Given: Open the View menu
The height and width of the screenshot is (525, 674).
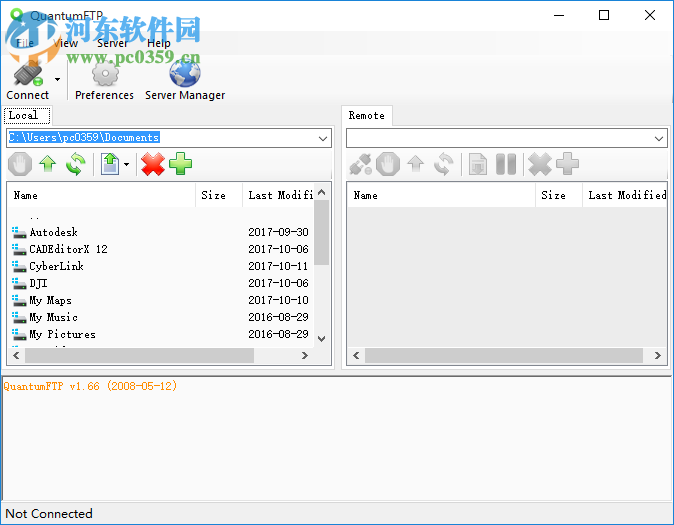Looking at the screenshot, I should pos(65,43).
